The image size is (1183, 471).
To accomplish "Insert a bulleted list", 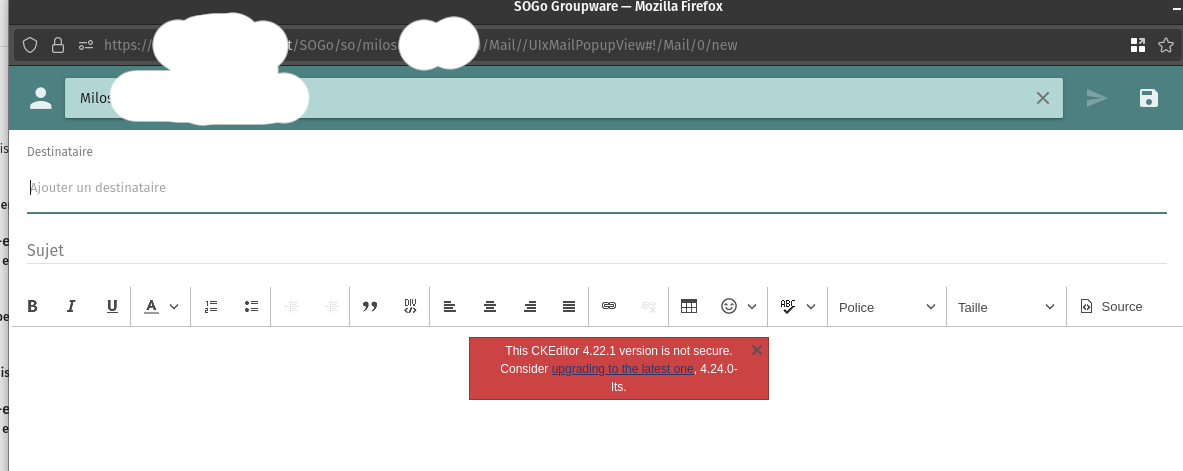I will (251, 307).
